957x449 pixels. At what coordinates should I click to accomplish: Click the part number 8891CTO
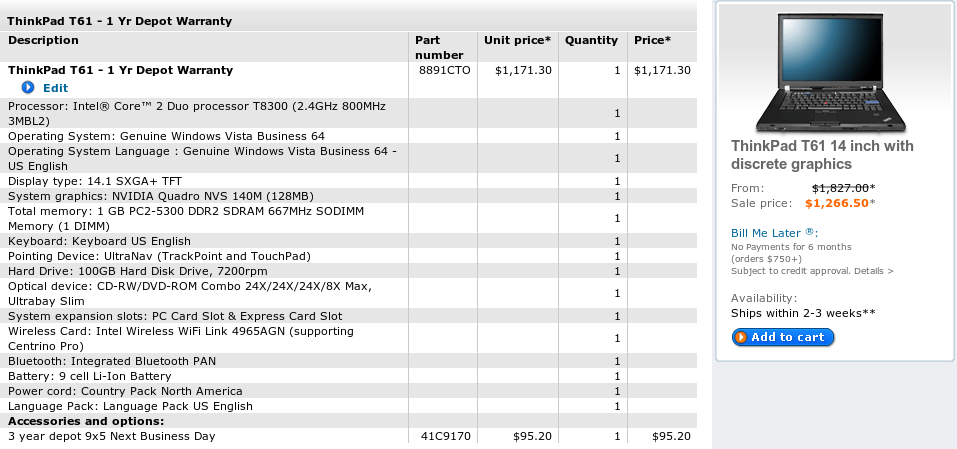click(x=444, y=70)
